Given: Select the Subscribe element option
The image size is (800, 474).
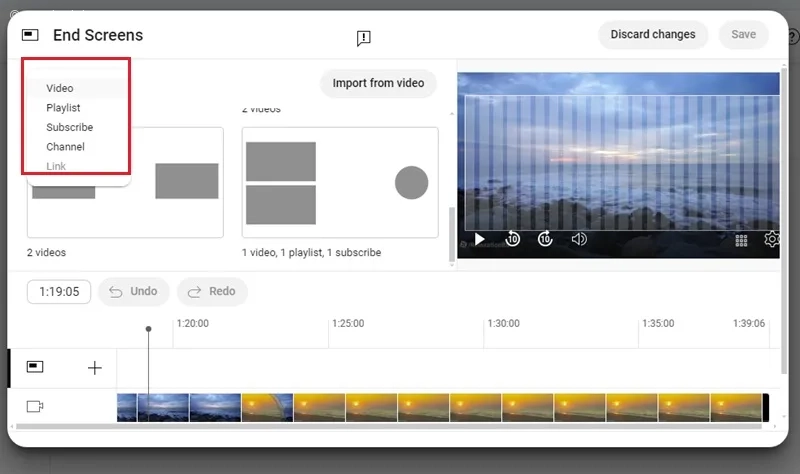Looking at the screenshot, I should coord(69,127).
